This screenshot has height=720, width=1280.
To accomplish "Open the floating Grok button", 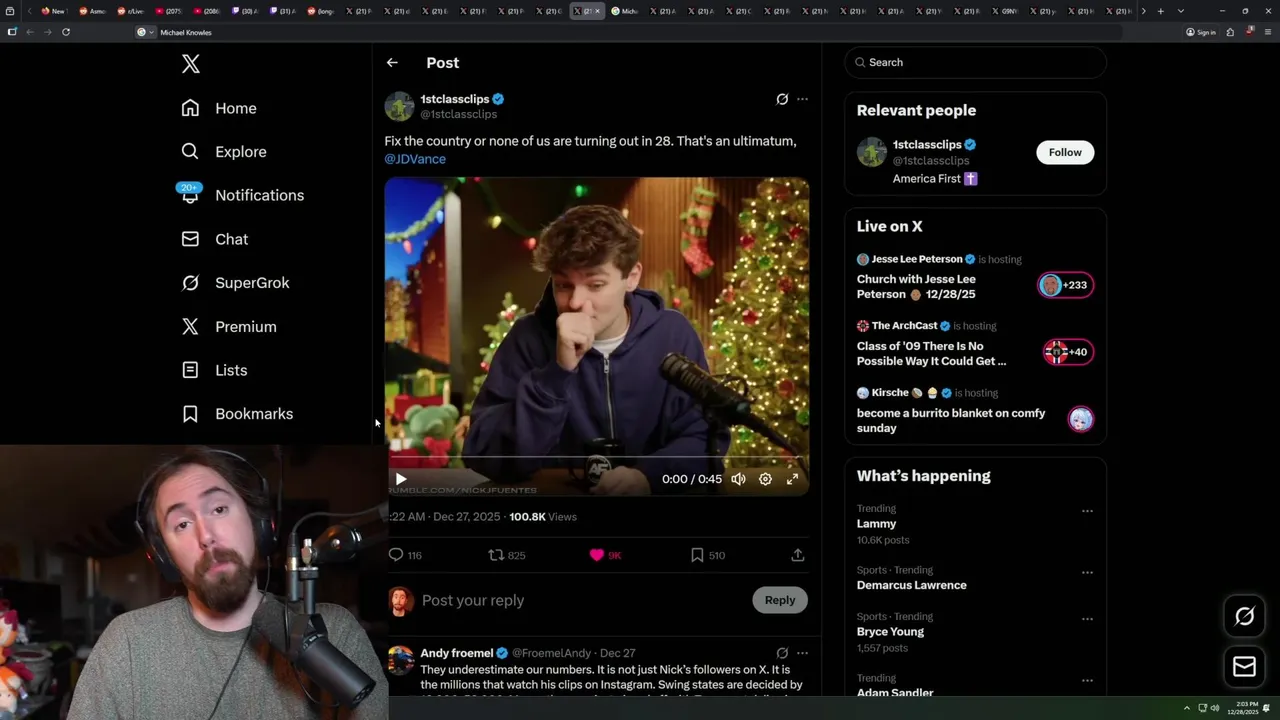I will [x=1244, y=616].
